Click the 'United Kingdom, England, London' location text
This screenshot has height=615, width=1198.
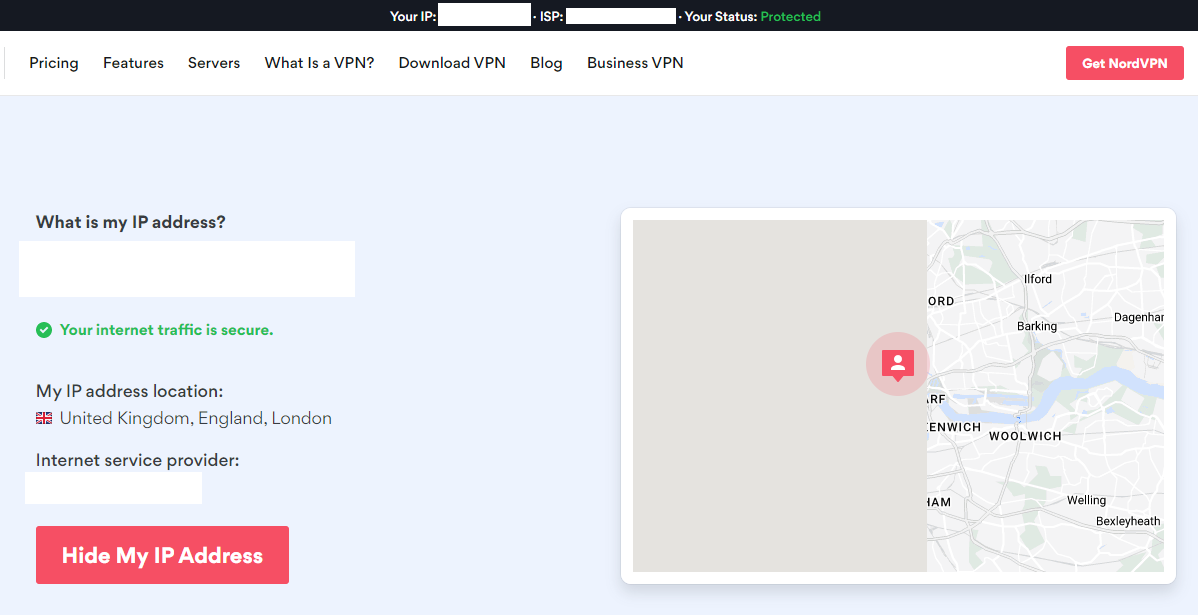[x=196, y=418]
